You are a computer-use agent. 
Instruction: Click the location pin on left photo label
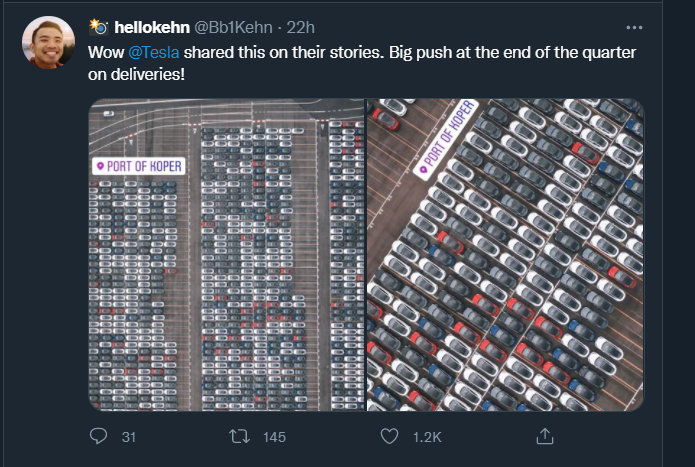(100, 166)
